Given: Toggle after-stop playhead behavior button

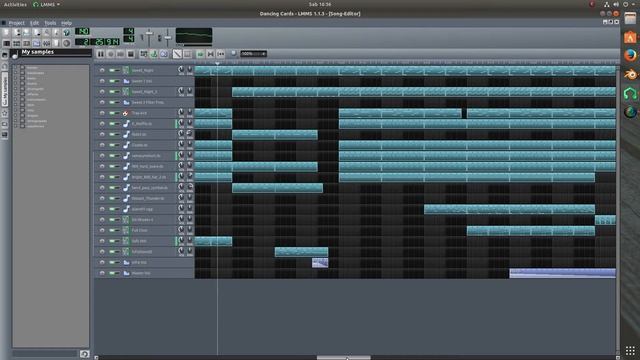Looking at the screenshot, I should click(220, 54).
